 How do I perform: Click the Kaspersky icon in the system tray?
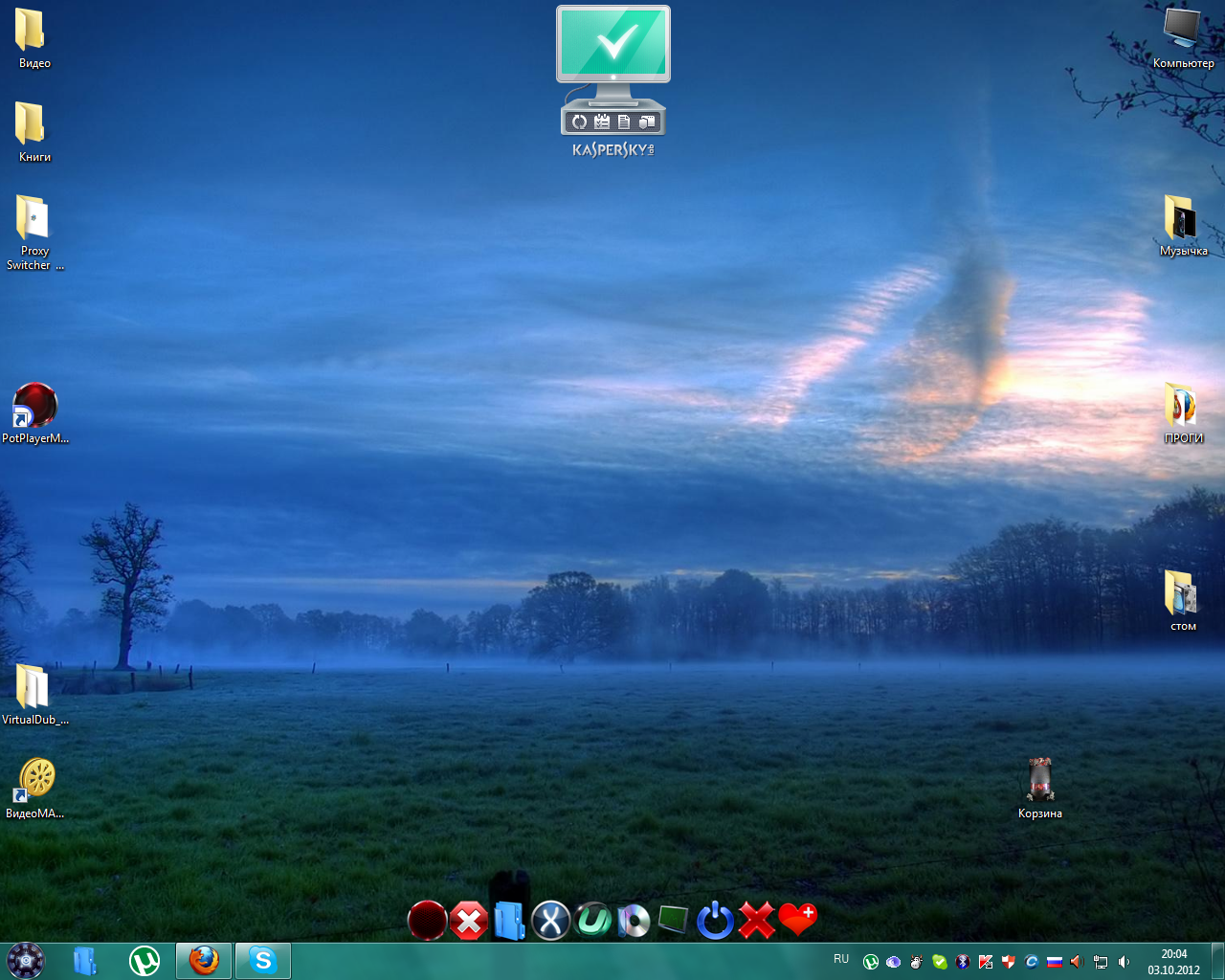[x=986, y=962]
